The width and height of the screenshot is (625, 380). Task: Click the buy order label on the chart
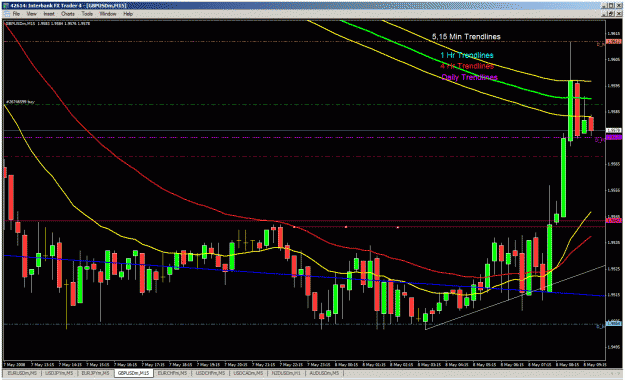20,102
